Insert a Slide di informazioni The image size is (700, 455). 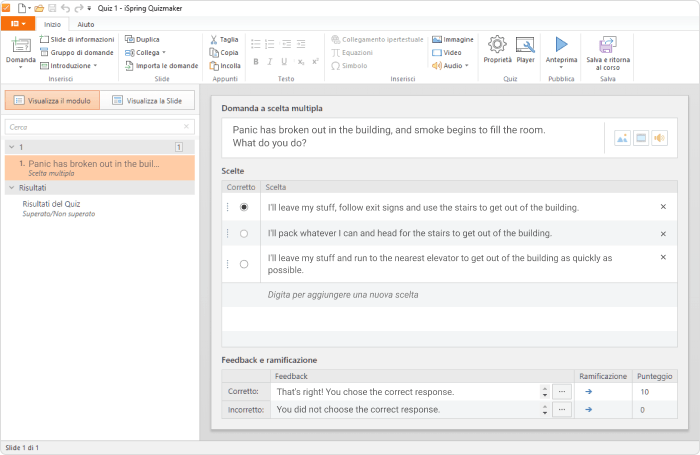point(77,39)
